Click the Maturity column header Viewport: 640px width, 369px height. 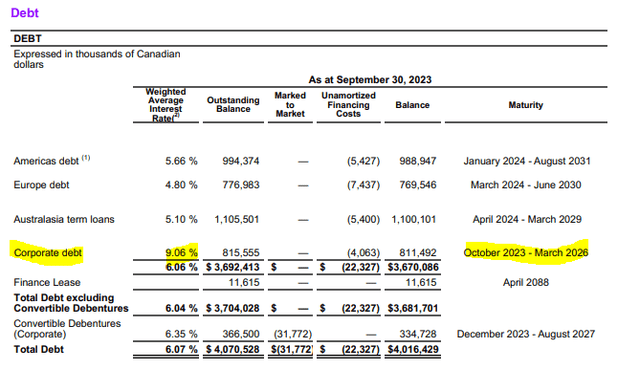[x=526, y=105]
